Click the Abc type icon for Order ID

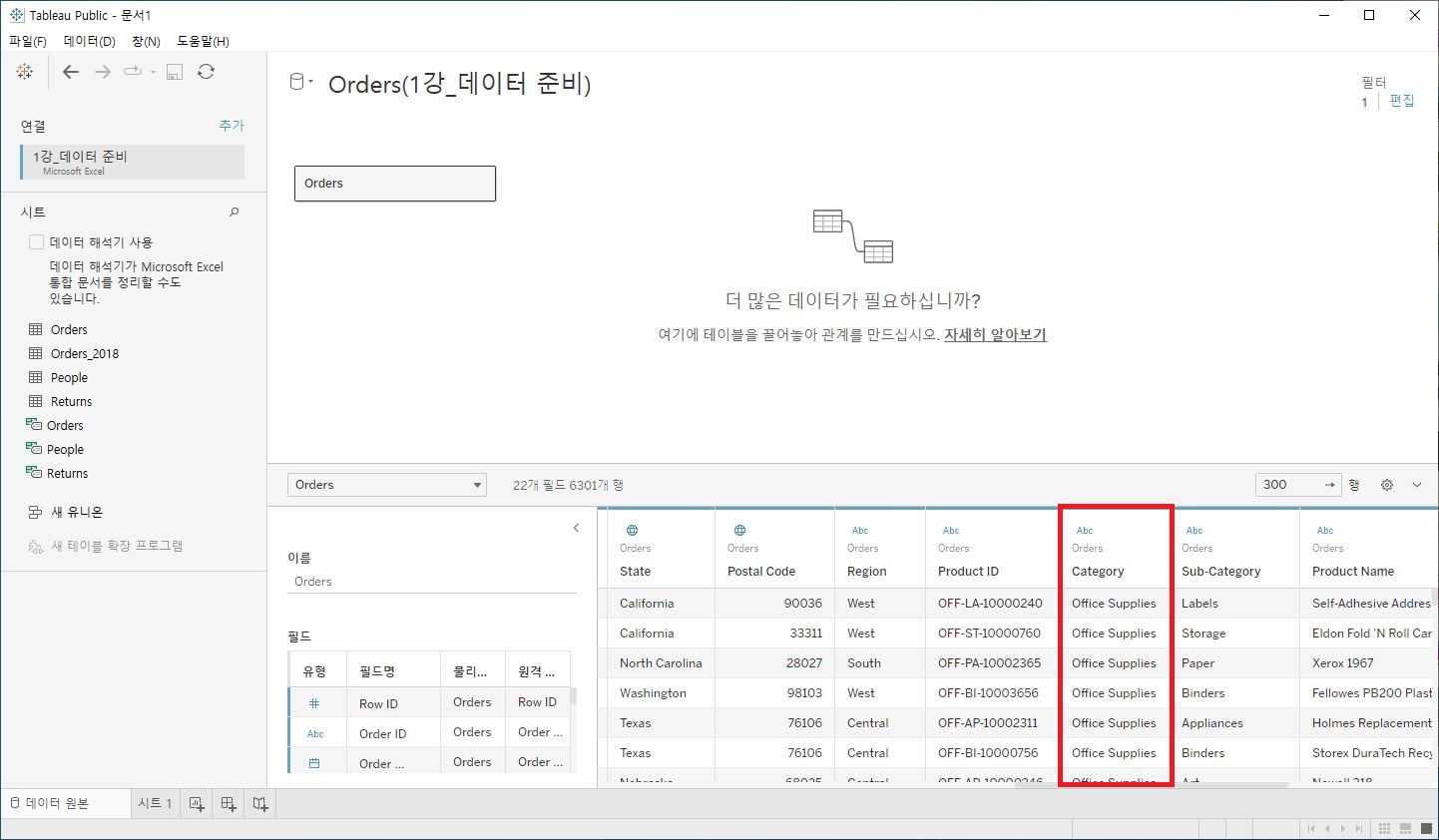pyautogui.click(x=315, y=733)
